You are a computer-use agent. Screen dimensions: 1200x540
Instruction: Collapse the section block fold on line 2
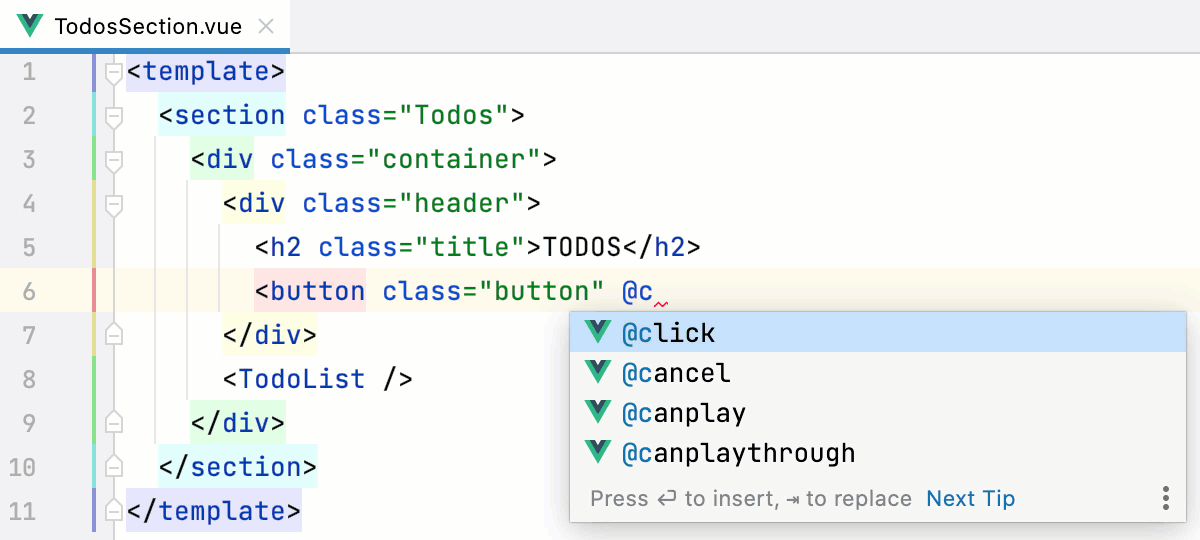(114, 116)
